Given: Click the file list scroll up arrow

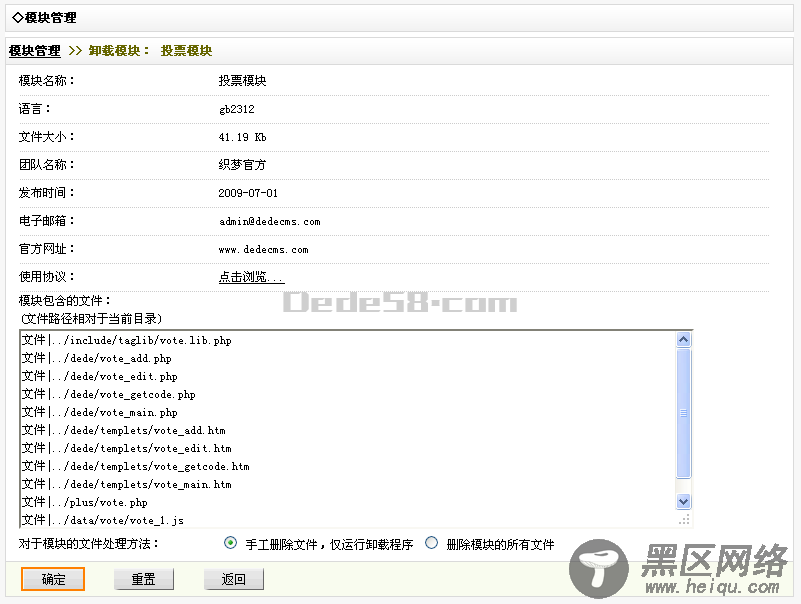Looking at the screenshot, I should [x=684, y=339].
